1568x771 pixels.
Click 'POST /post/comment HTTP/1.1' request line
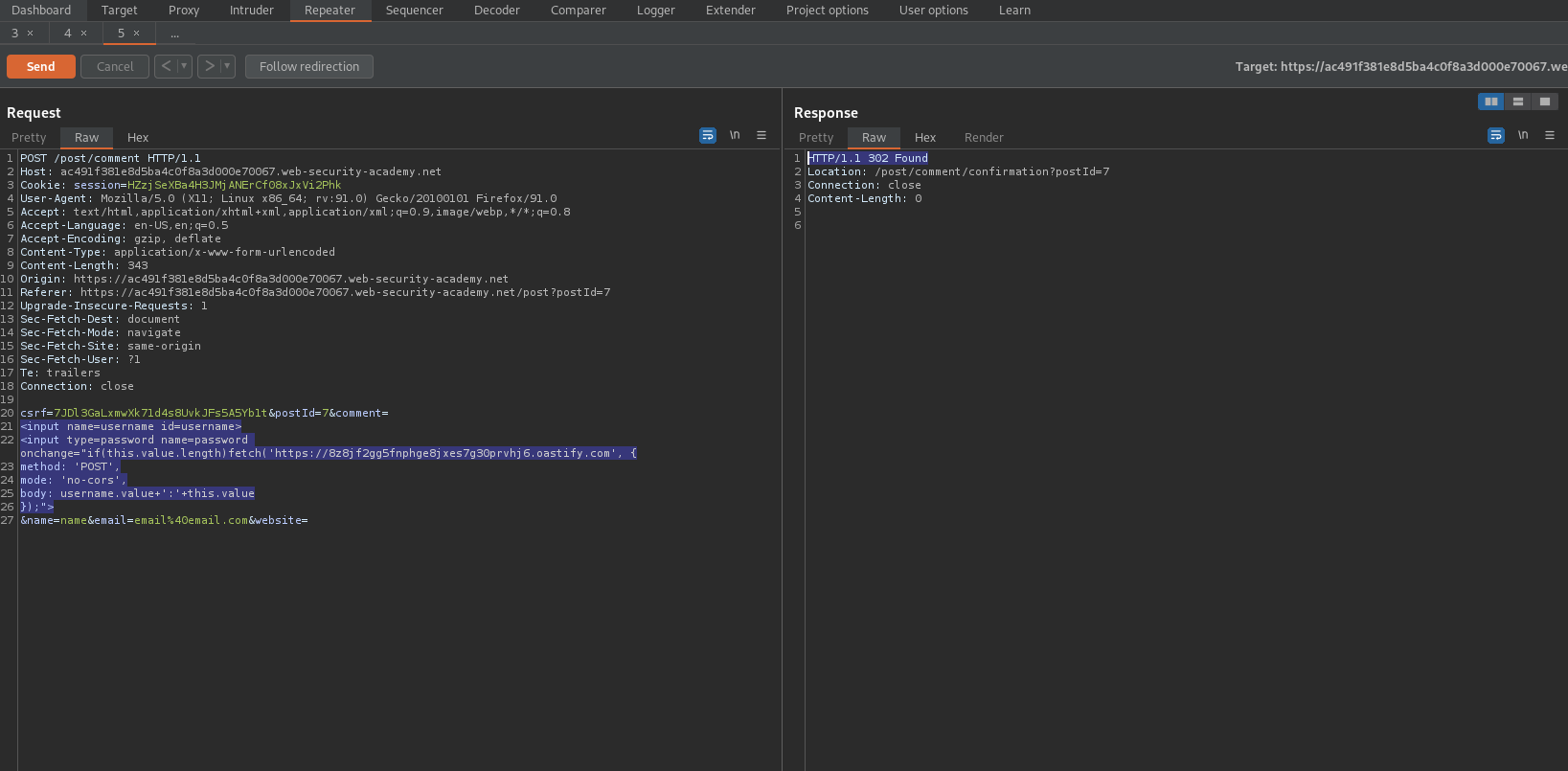pyautogui.click(x=111, y=158)
